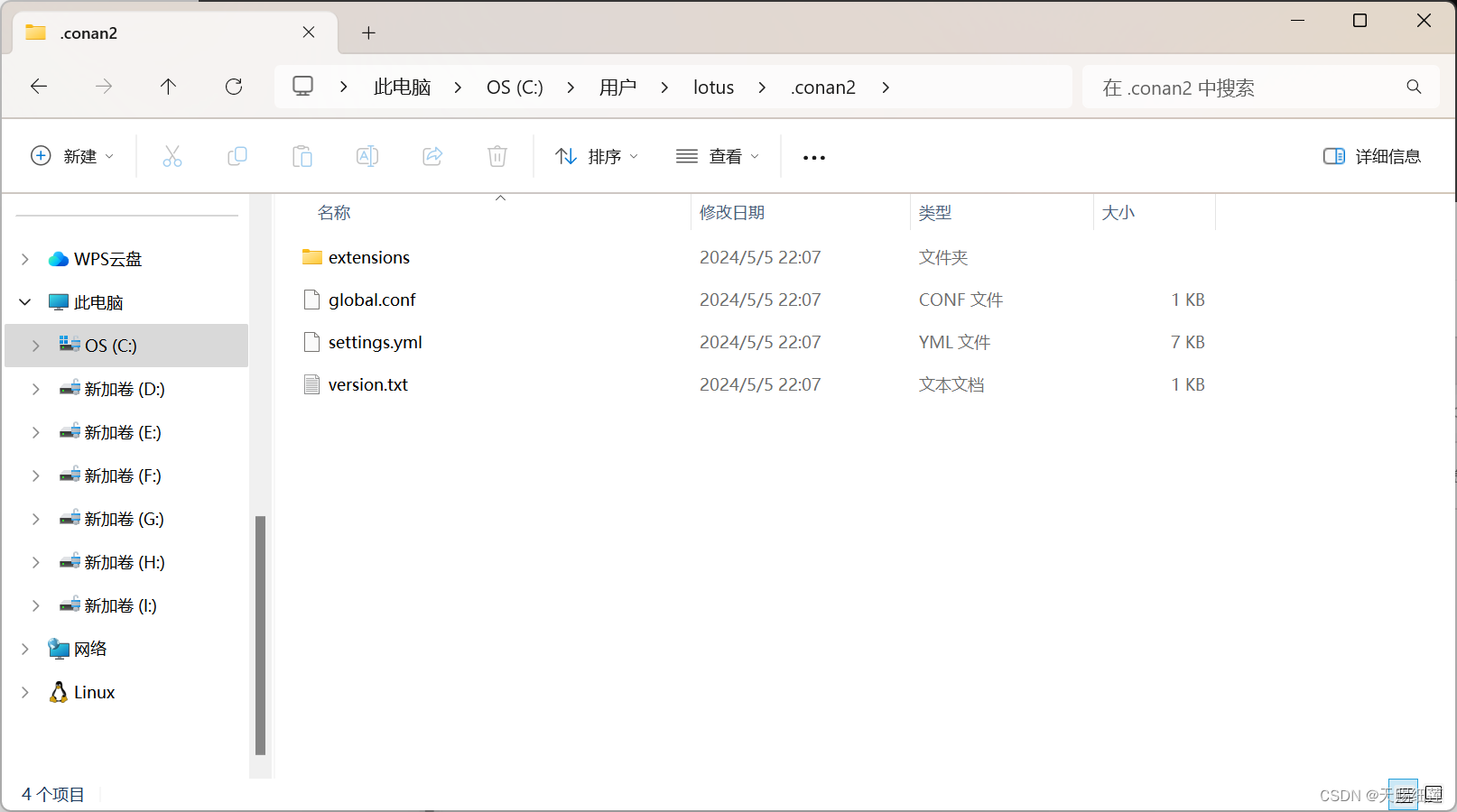Viewport: 1457px width, 812px height.
Task: Expand the WPS云盘 tree node
Action: pyautogui.click(x=25, y=259)
